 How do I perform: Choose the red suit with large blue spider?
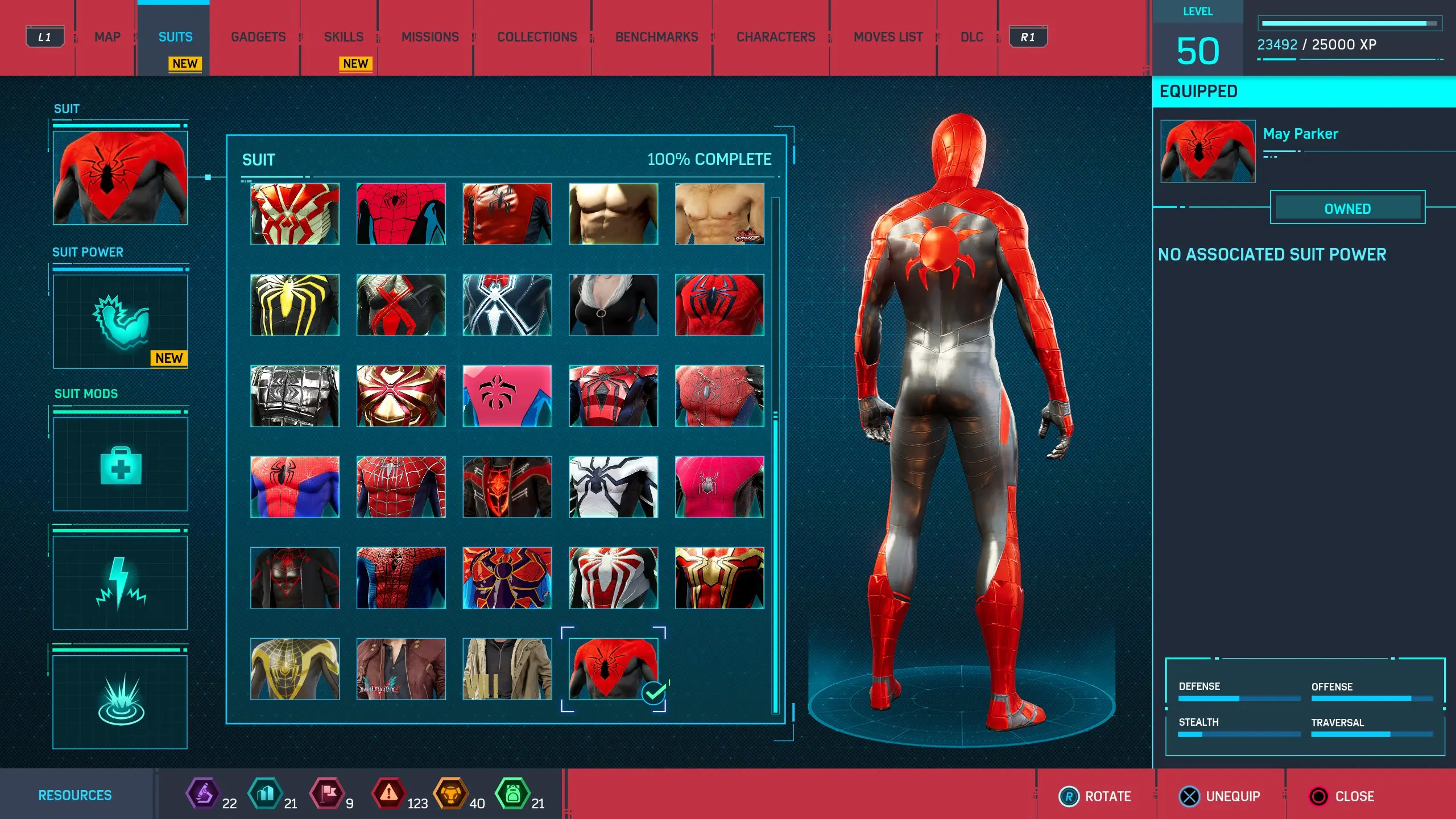(719, 305)
